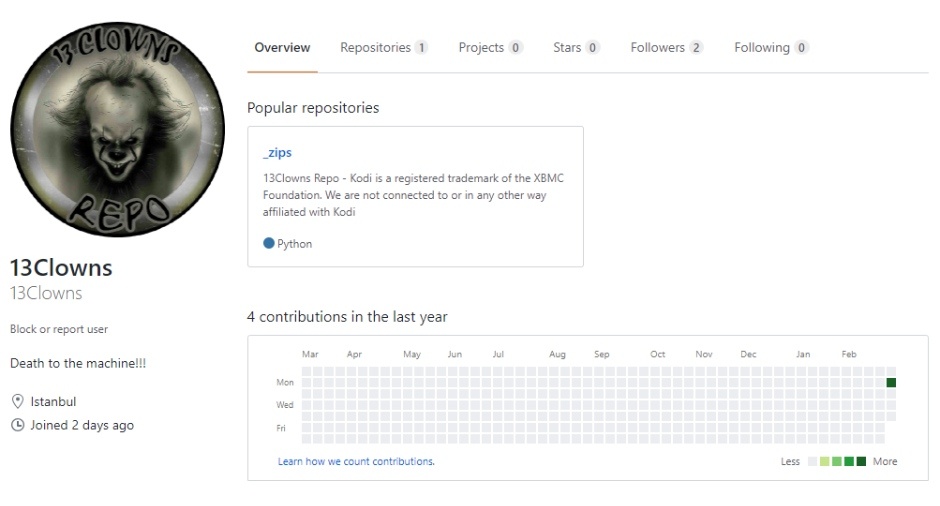Image resolution: width=940 pixels, height=506 pixels.
Task: Click the blue Python language dot
Action: [269, 243]
